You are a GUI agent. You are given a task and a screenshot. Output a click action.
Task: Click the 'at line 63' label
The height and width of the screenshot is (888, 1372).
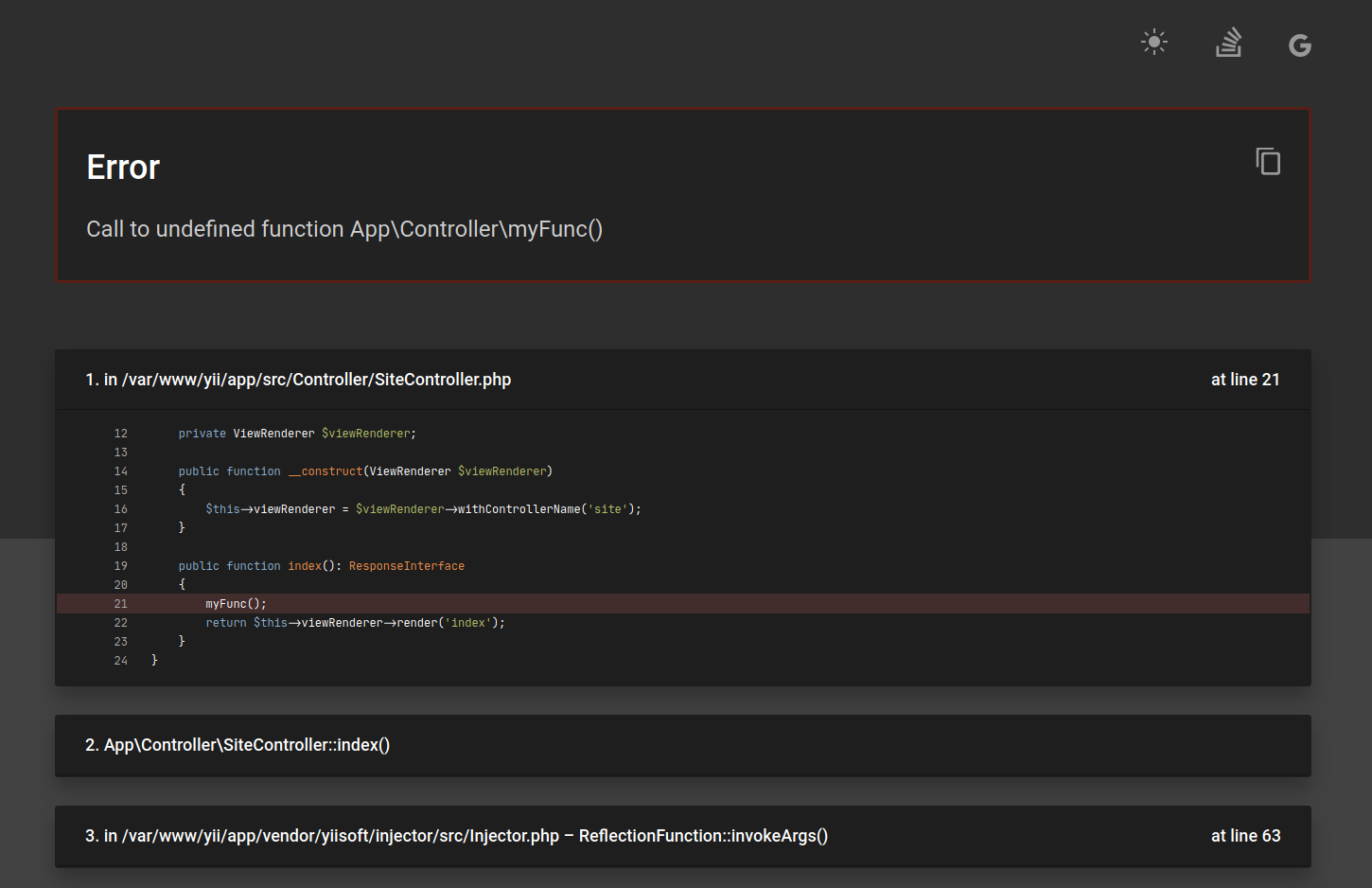[x=1245, y=836]
